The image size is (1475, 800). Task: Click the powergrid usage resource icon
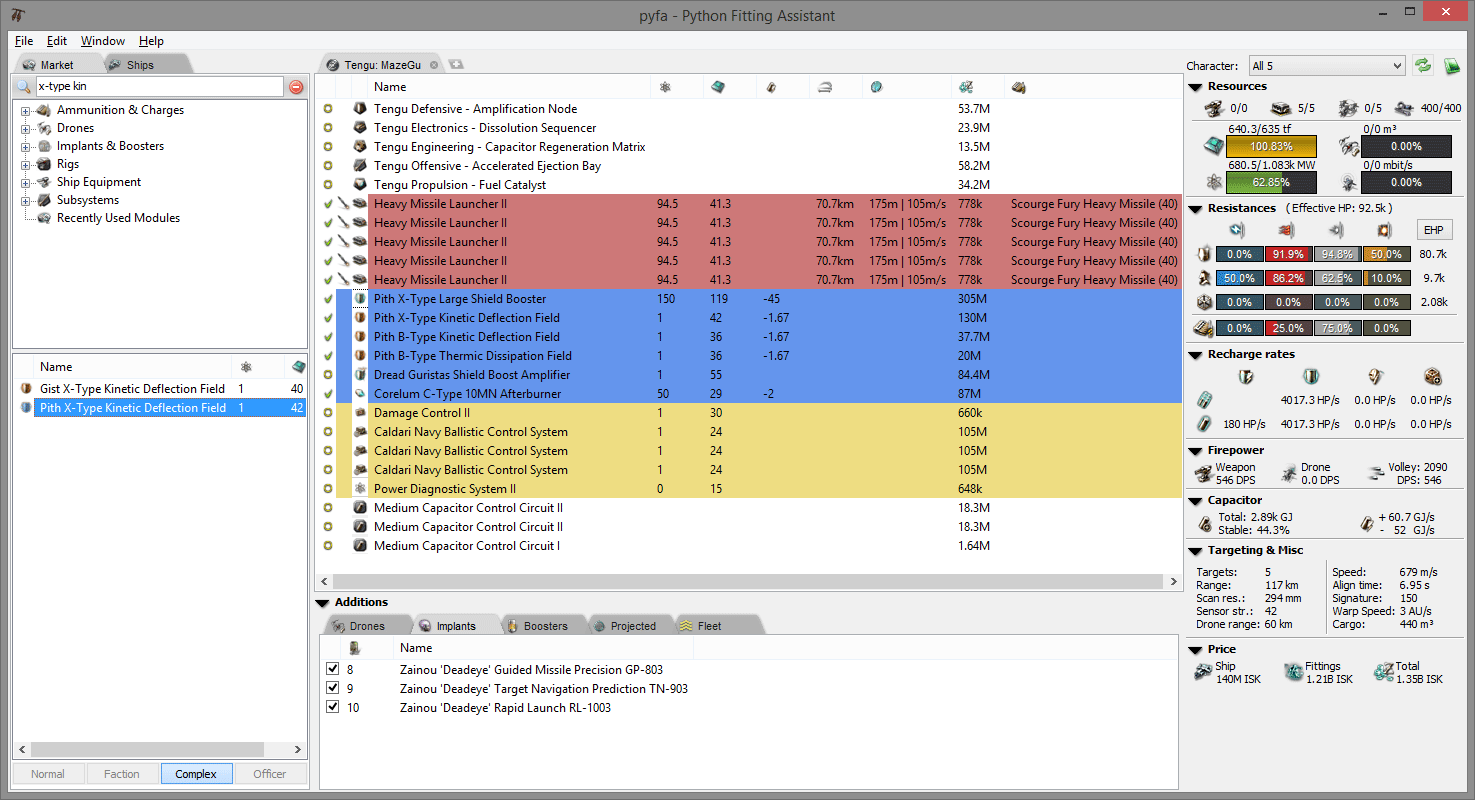[1212, 182]
